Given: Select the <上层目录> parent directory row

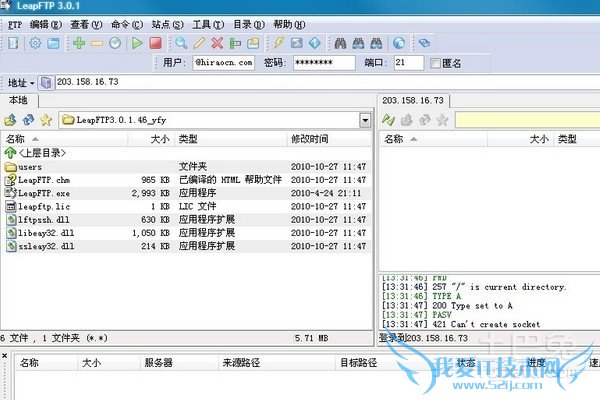Looking at the screenshot, I should (x=187, y=153).
